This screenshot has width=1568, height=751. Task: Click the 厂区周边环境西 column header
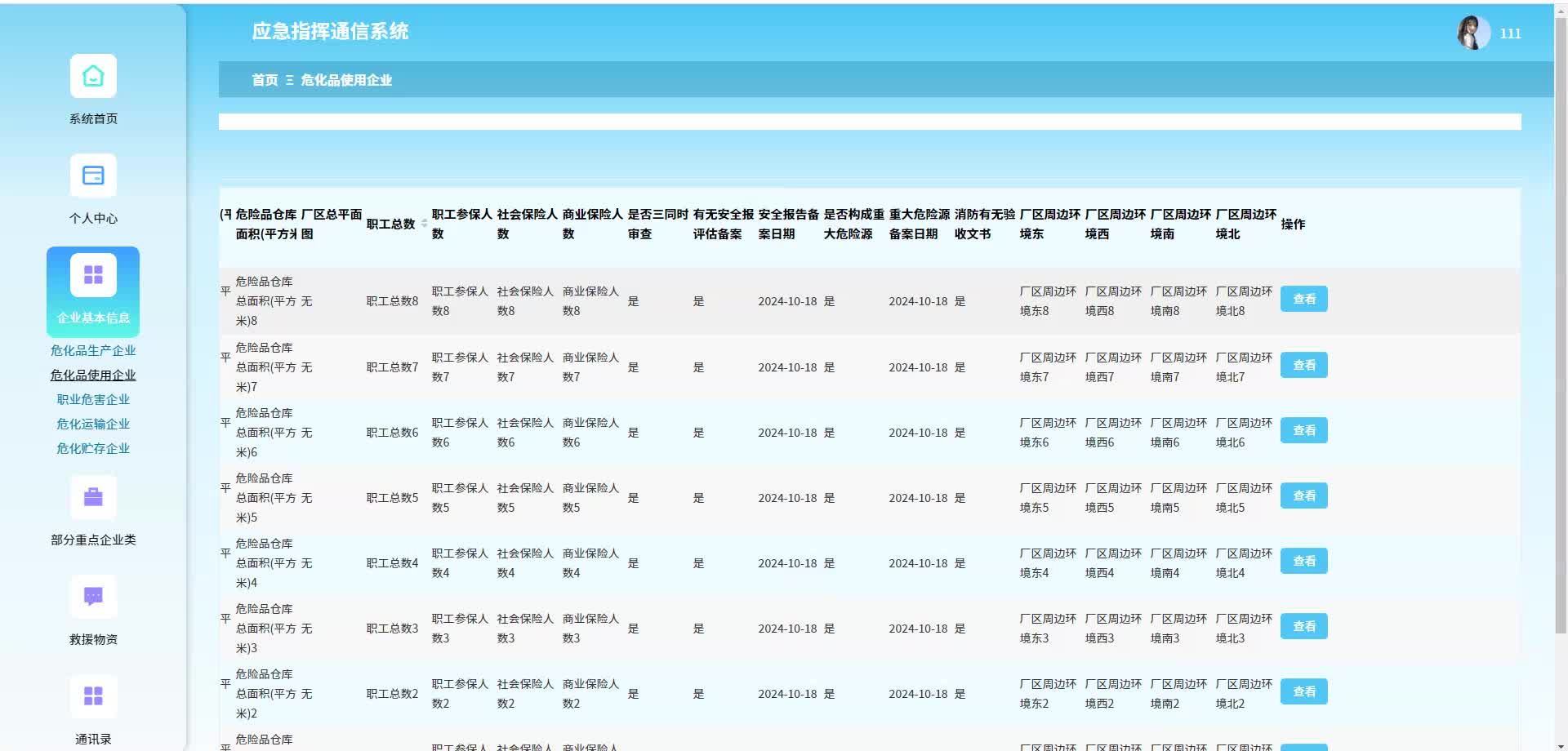click(1116, 224)
